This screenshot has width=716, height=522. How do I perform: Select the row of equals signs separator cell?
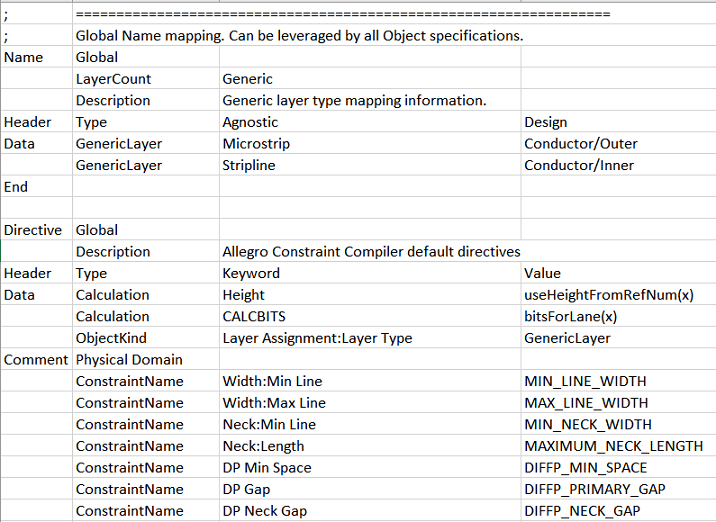[x=343, y=14]
